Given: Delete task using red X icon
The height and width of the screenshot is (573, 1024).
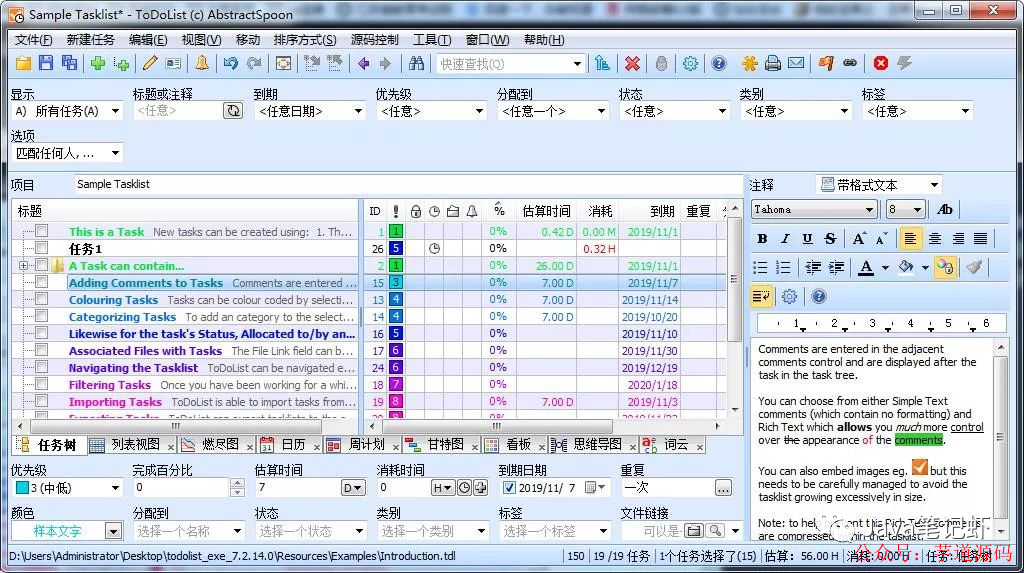Looking at the screenshot, I should click(x=632, y=63).
